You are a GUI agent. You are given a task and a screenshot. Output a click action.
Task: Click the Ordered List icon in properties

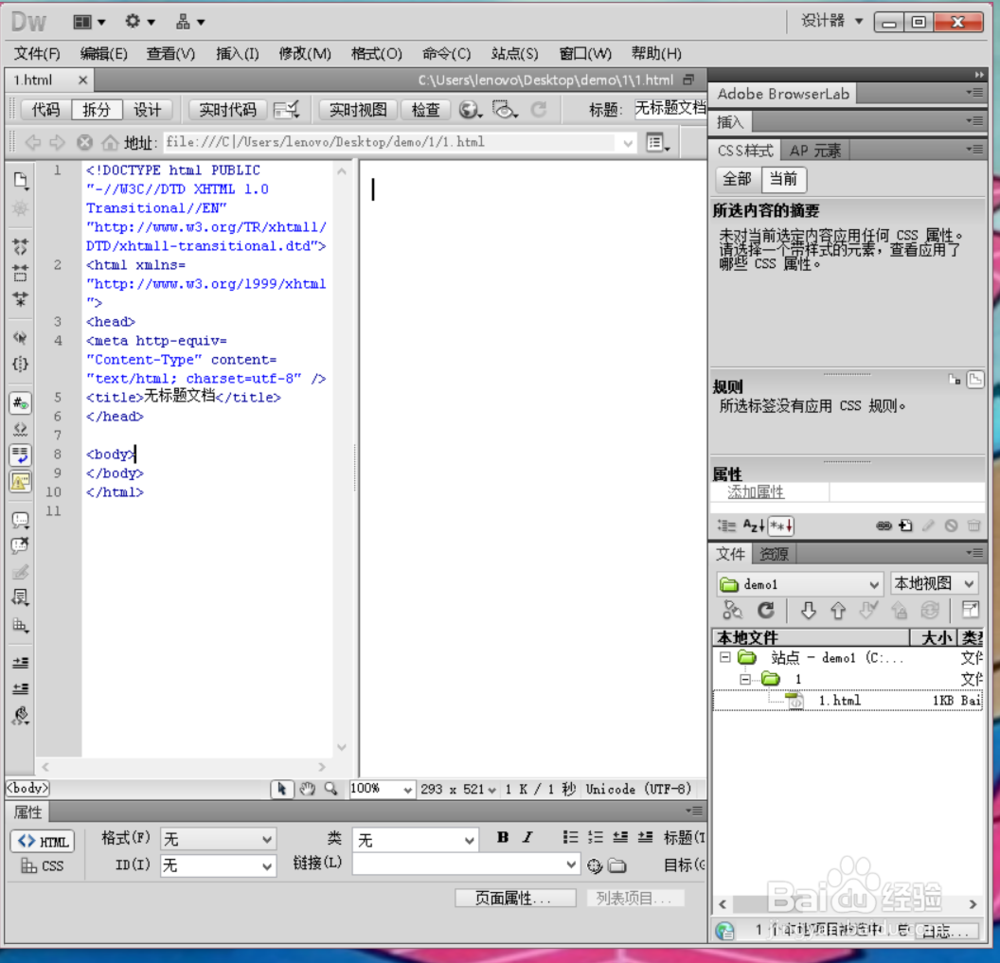[x=595, y=837]
